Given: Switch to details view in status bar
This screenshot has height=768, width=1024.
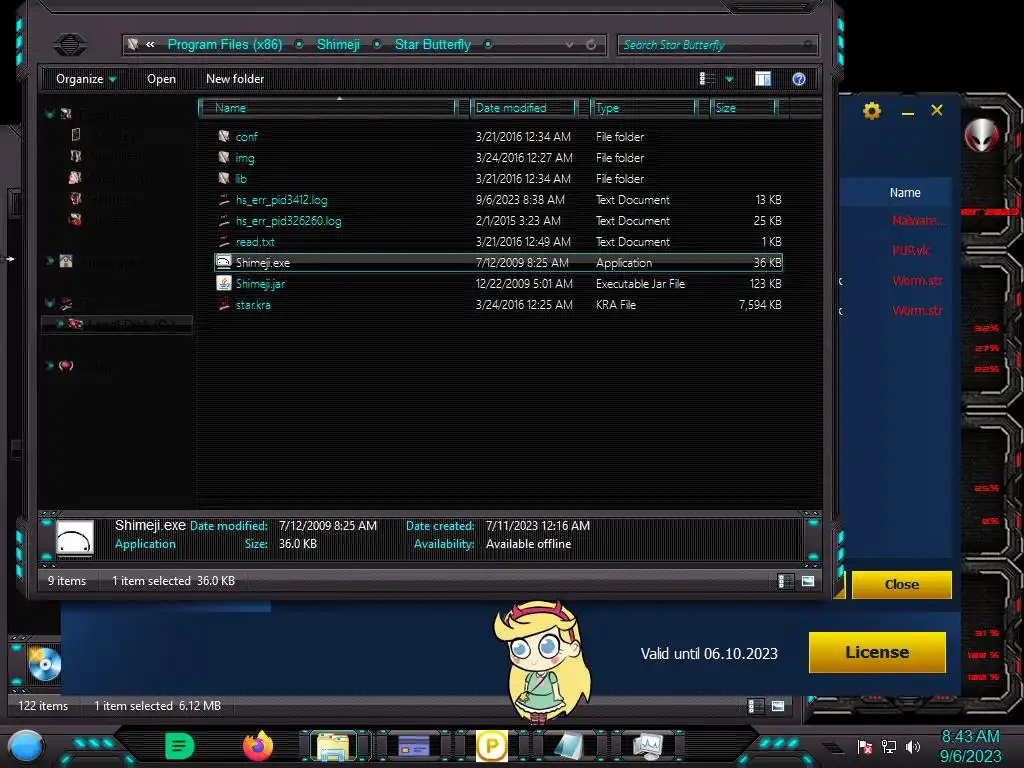Looking at the screenshot, I should (786, 581).
